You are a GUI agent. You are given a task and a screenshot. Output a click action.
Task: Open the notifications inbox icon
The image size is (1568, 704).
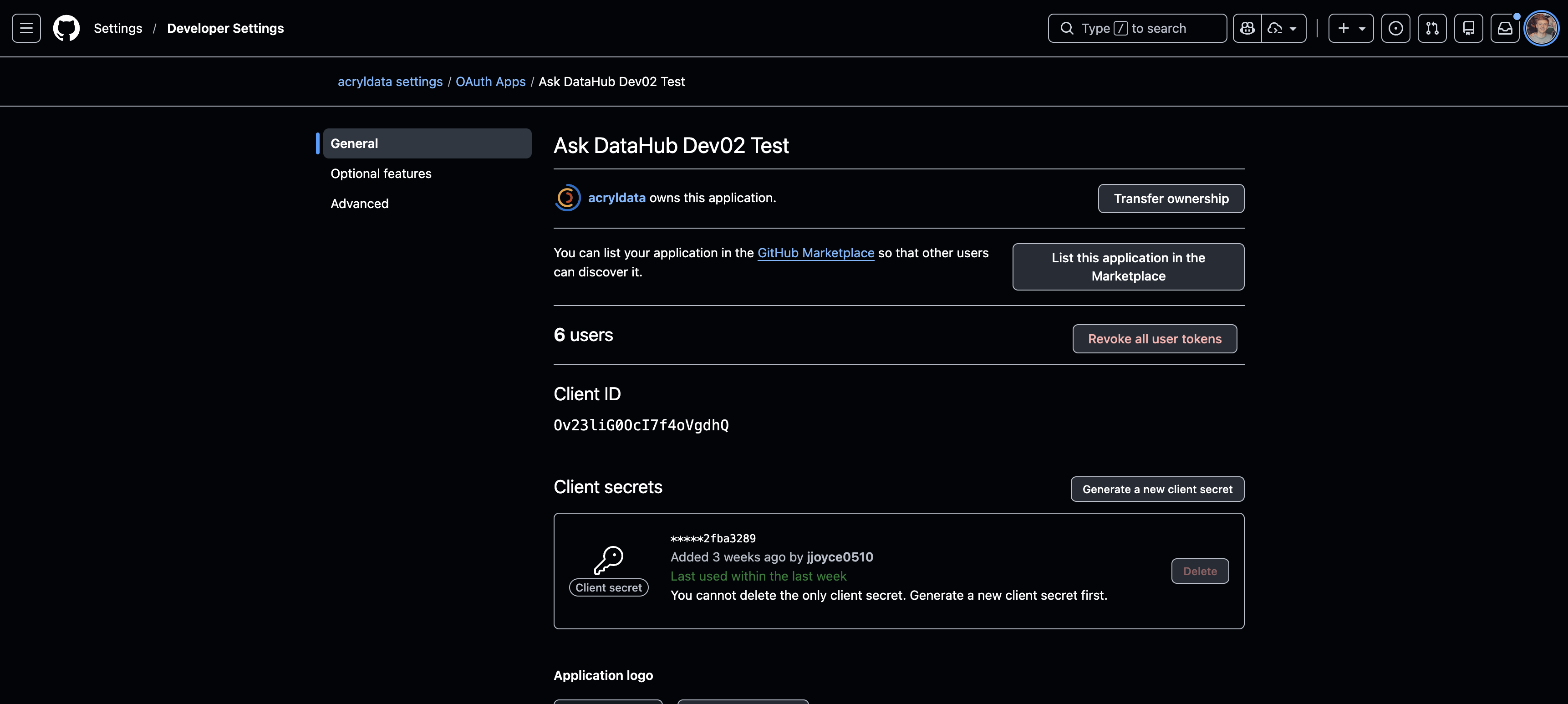[1505, 29]
